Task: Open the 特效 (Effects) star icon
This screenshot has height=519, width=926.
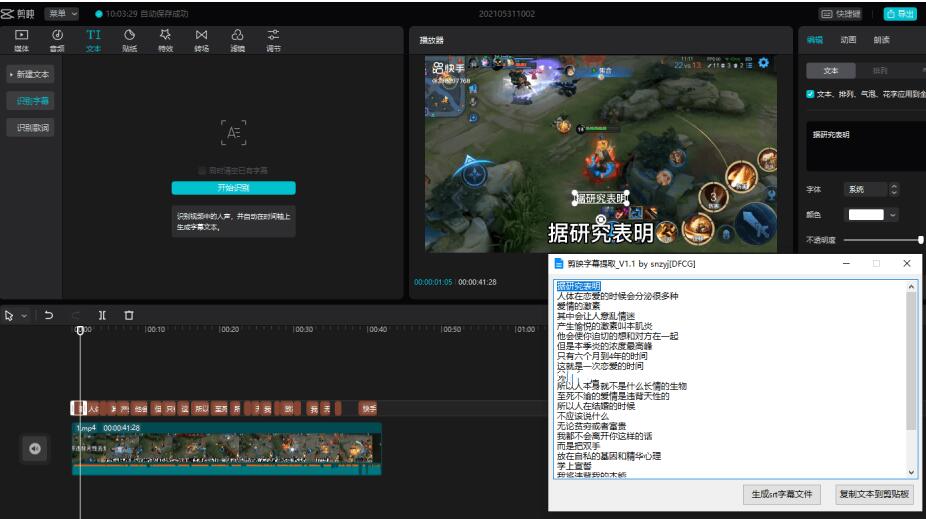Action: [x=165, y=35]
